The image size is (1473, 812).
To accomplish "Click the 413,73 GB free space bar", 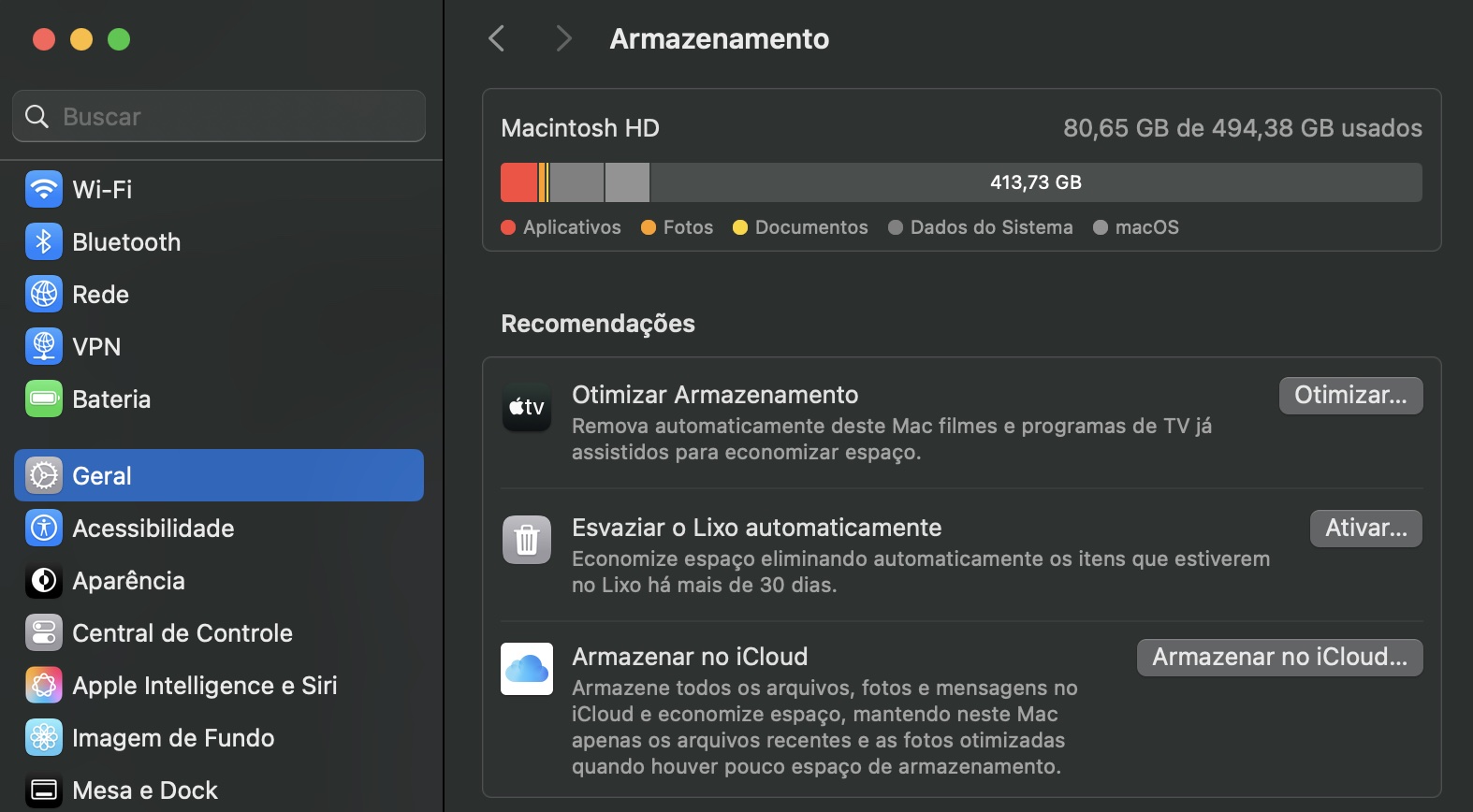I will coord(1036,182).
